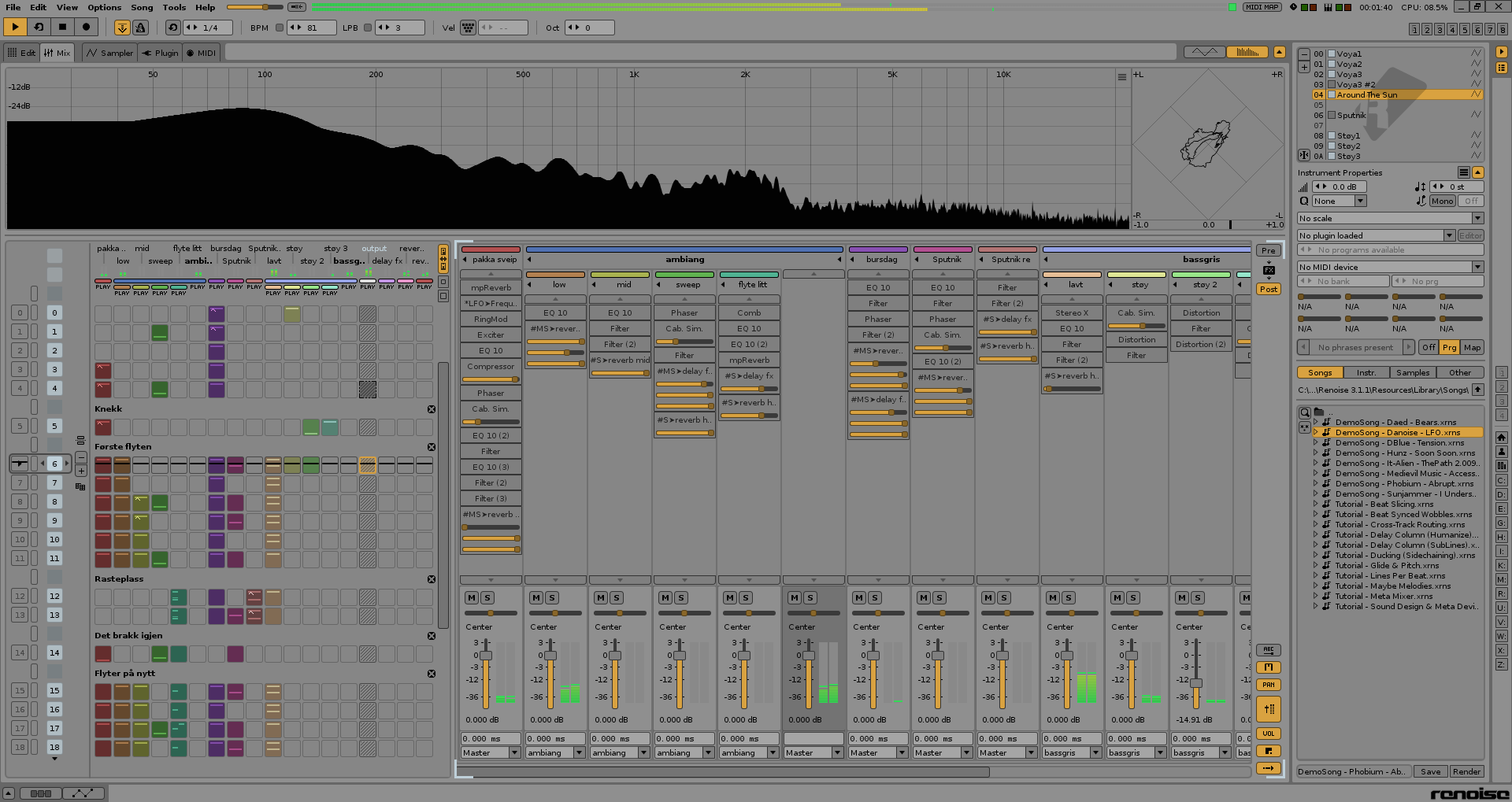Close the Knekk section
1512x802 pixels.
pos(432,409)
